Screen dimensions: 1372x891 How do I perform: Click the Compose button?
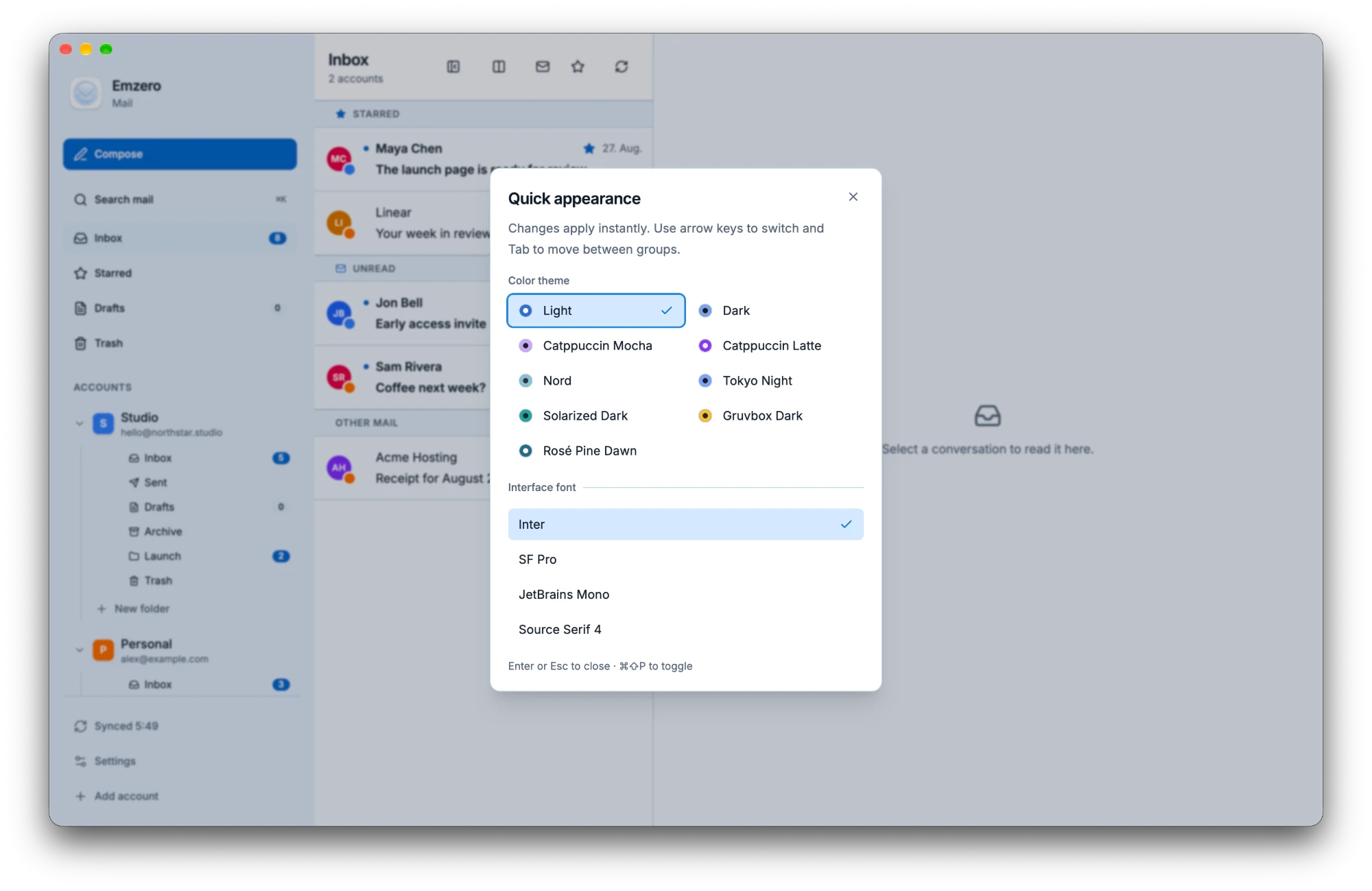coord(180,154)
